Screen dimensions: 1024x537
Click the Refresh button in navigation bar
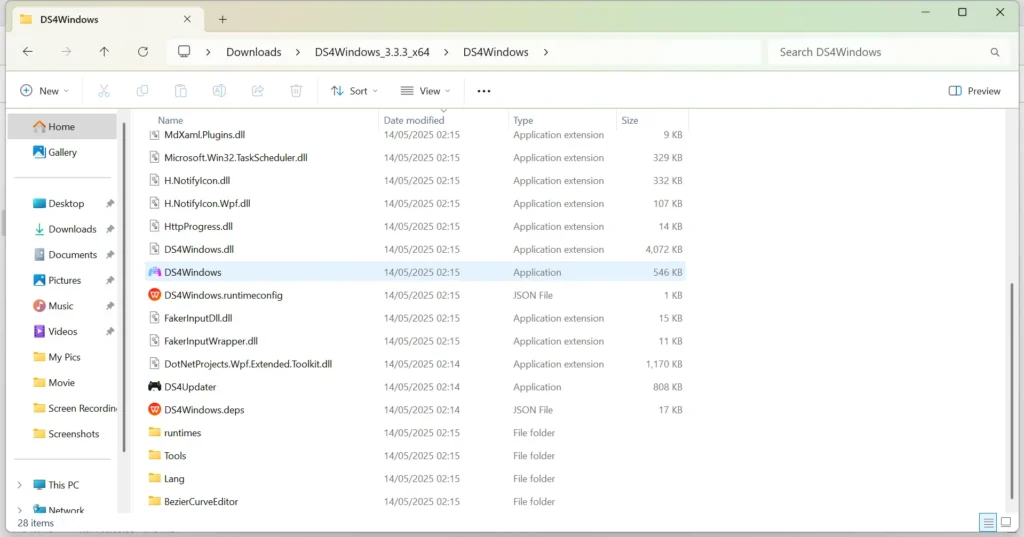[143, 52]
